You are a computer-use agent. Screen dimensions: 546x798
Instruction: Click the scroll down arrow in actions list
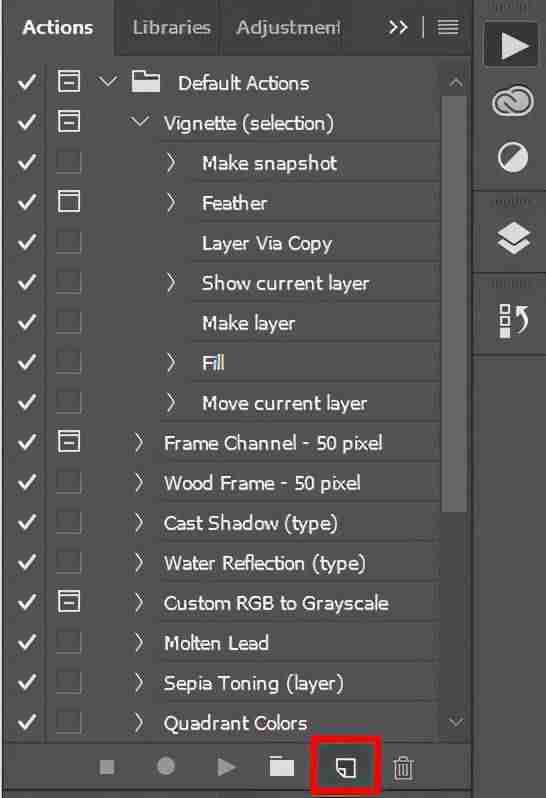point(455,721)
